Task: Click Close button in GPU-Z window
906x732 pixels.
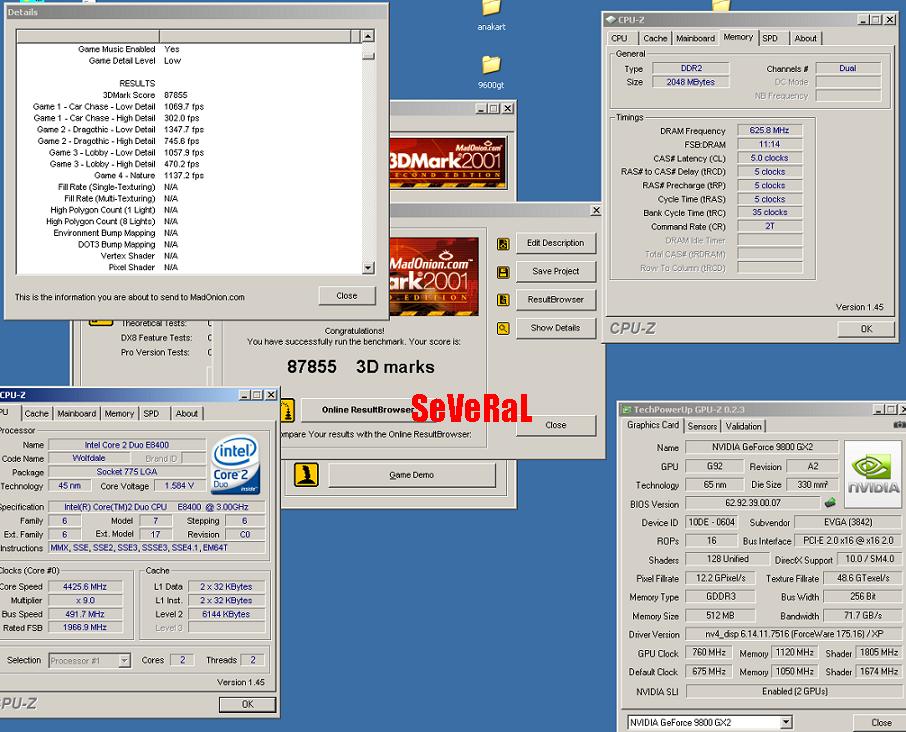Action: (881, 723)
